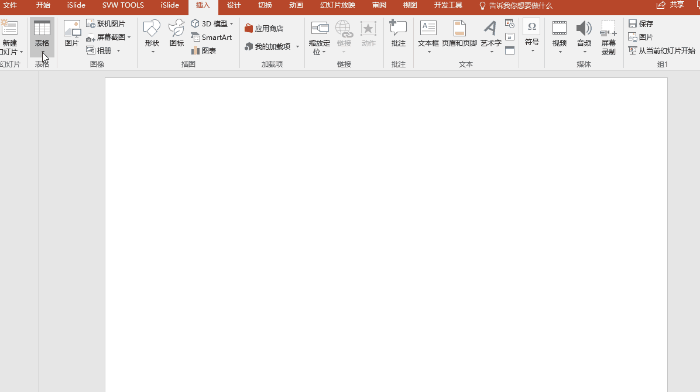Click the Link (链接) globe icon
700x392 pixels.
pyautogui.click(x=344, y=29)
